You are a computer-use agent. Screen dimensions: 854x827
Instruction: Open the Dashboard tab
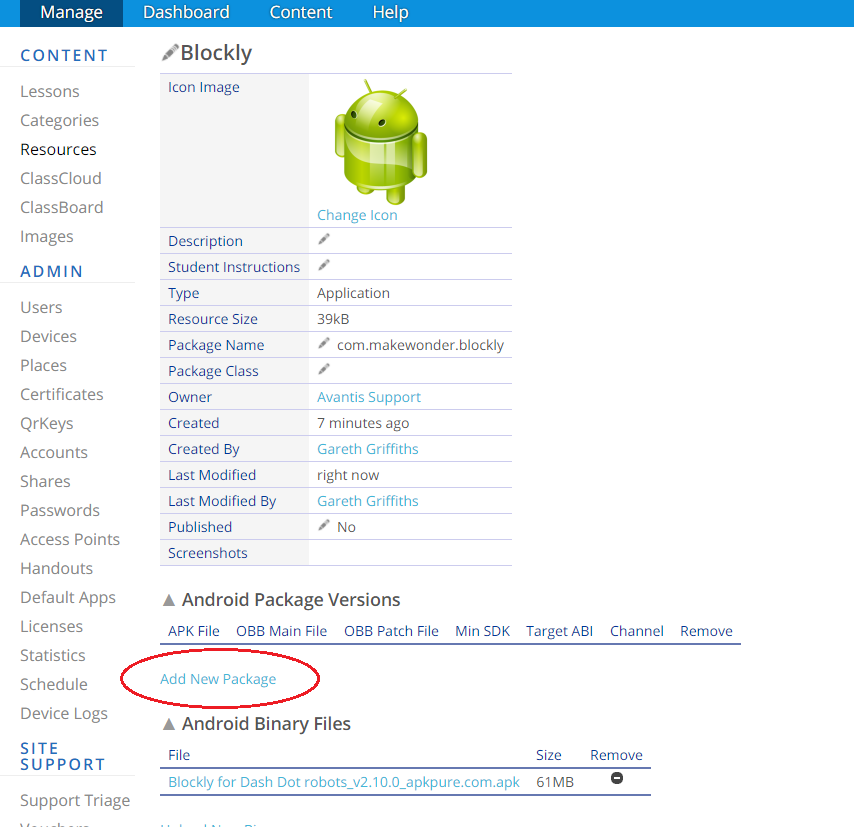tap(186, 13)
